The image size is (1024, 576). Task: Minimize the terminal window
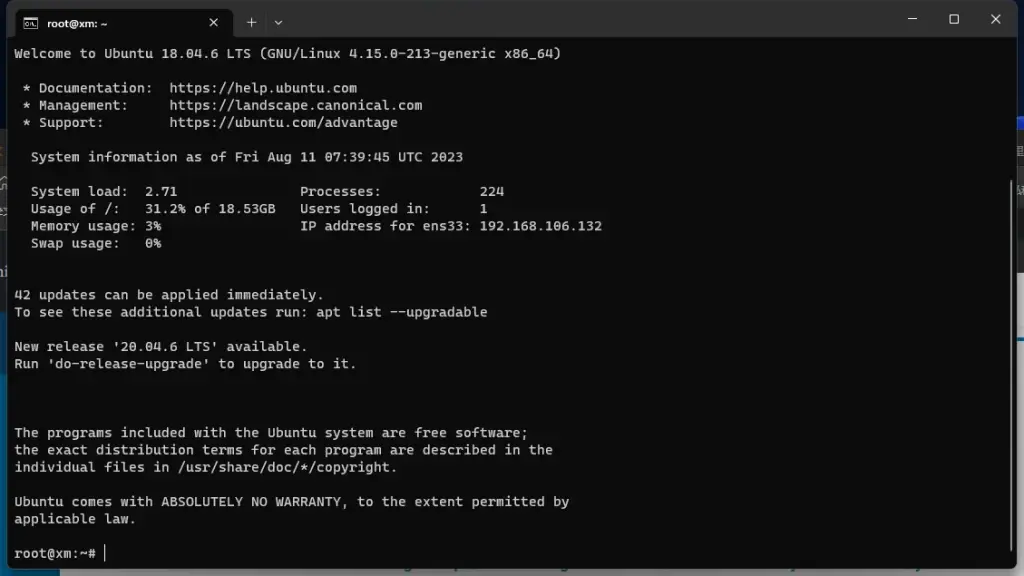click(912, 19)
